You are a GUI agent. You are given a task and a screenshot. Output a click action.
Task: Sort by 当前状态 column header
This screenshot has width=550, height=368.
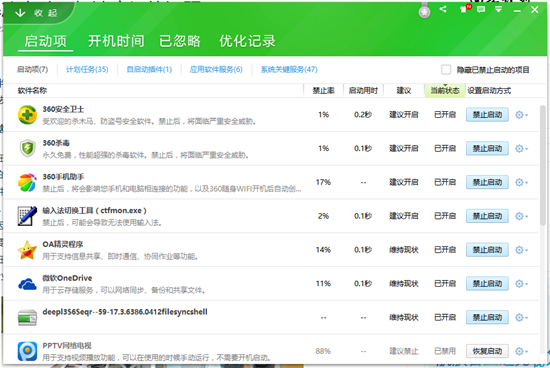pyautogui.click(x=445, y=91)
